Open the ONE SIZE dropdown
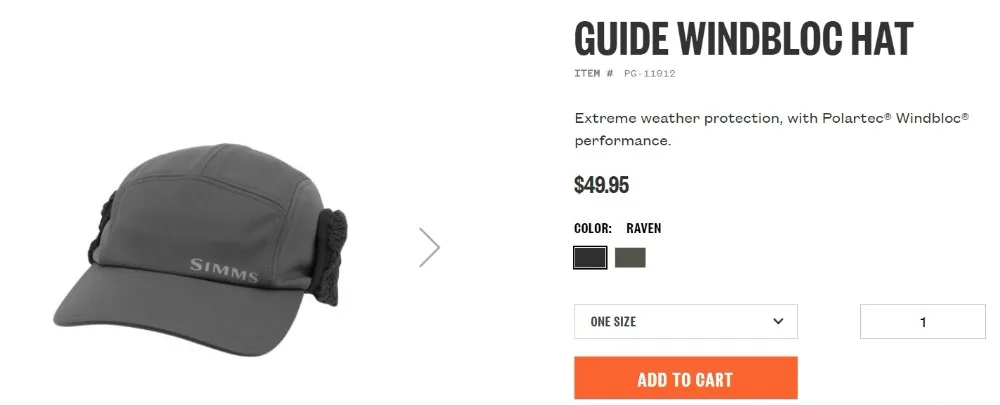This screenshot has width=1000, height=405. click(686, 321)
